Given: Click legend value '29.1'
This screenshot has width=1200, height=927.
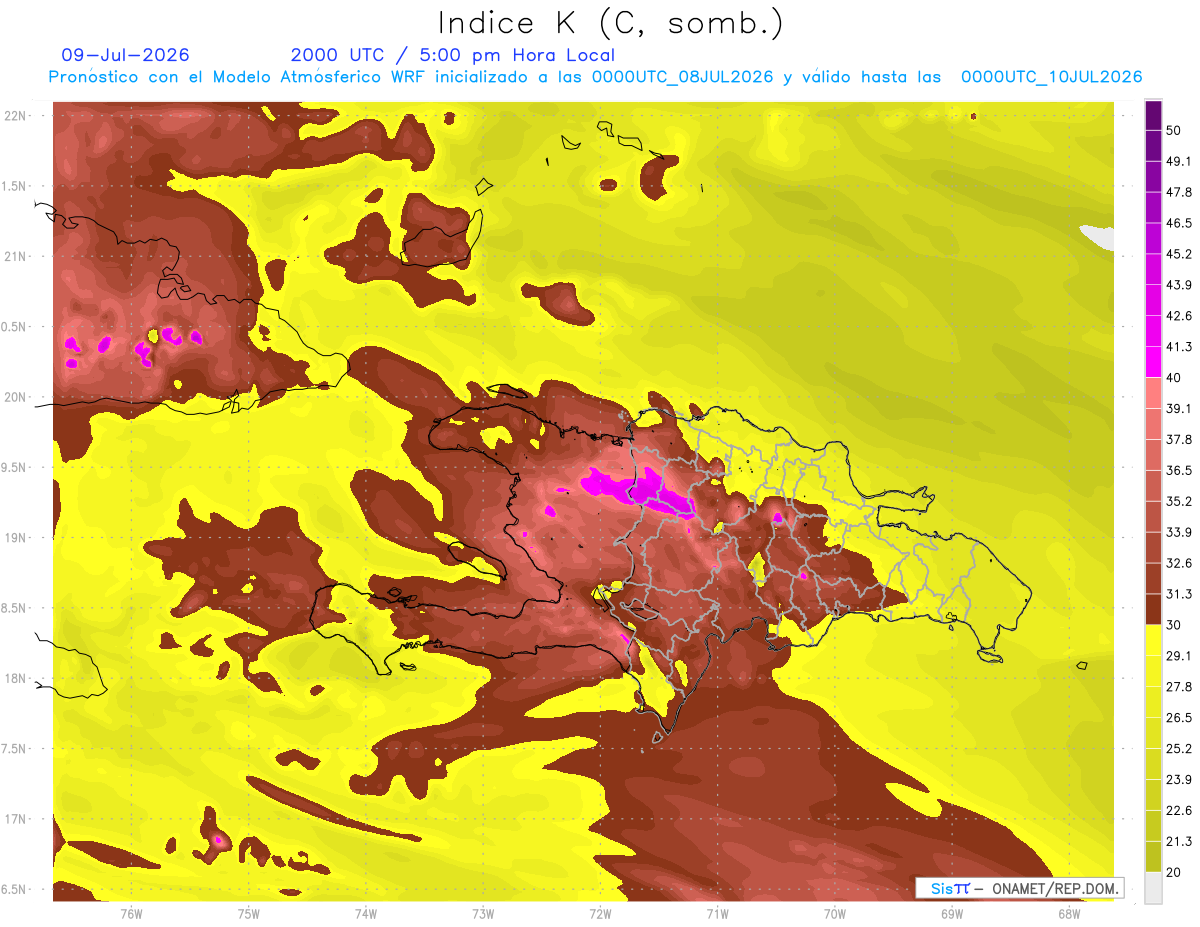Looking at the screenshot, I should point(1178,656).
